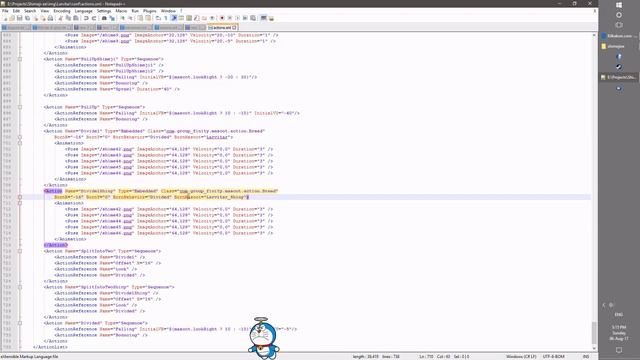
Task: Save the current recorded macro icon
Action: pos(253,18)
